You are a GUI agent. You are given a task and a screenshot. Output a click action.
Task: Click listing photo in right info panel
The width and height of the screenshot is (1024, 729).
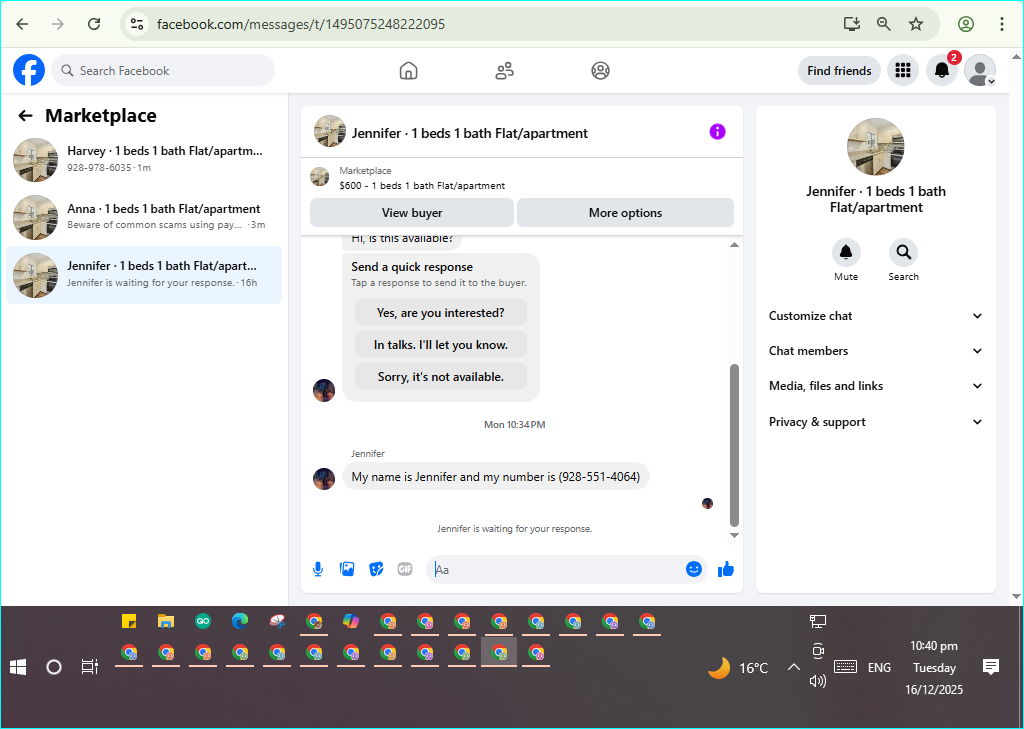coord(875,147)
